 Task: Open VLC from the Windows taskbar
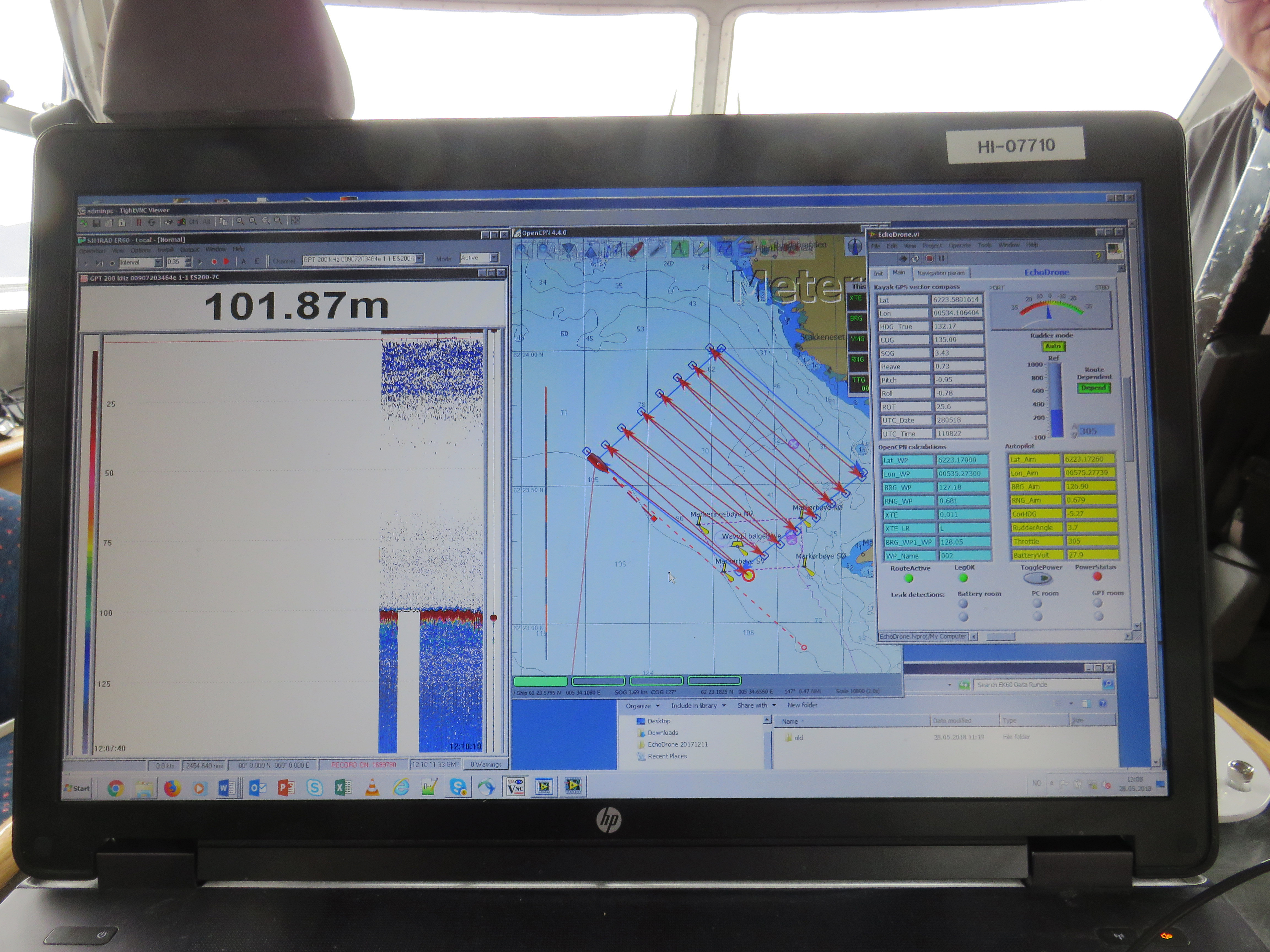372,788
